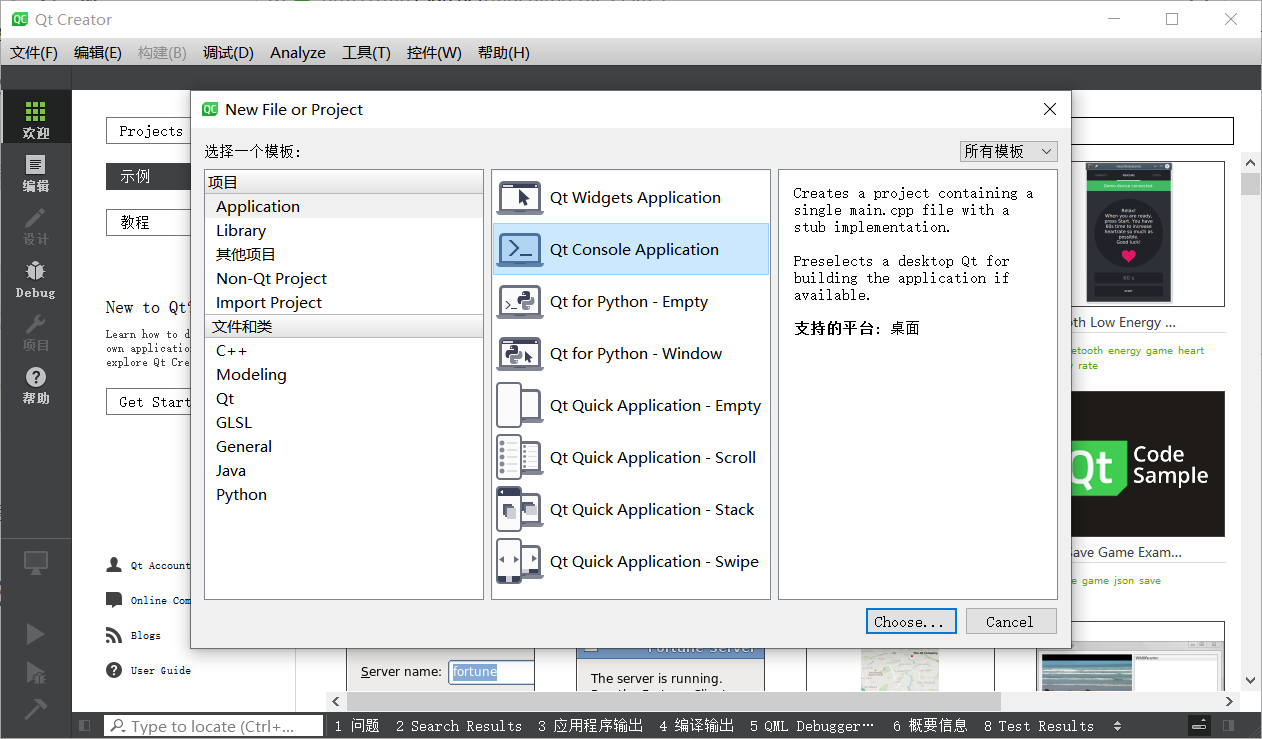Image resolution: width=1262 pixels, height=739 pixels.
Task: Open the 所有模板 template filter dropdown
Action: [1008, 151]
